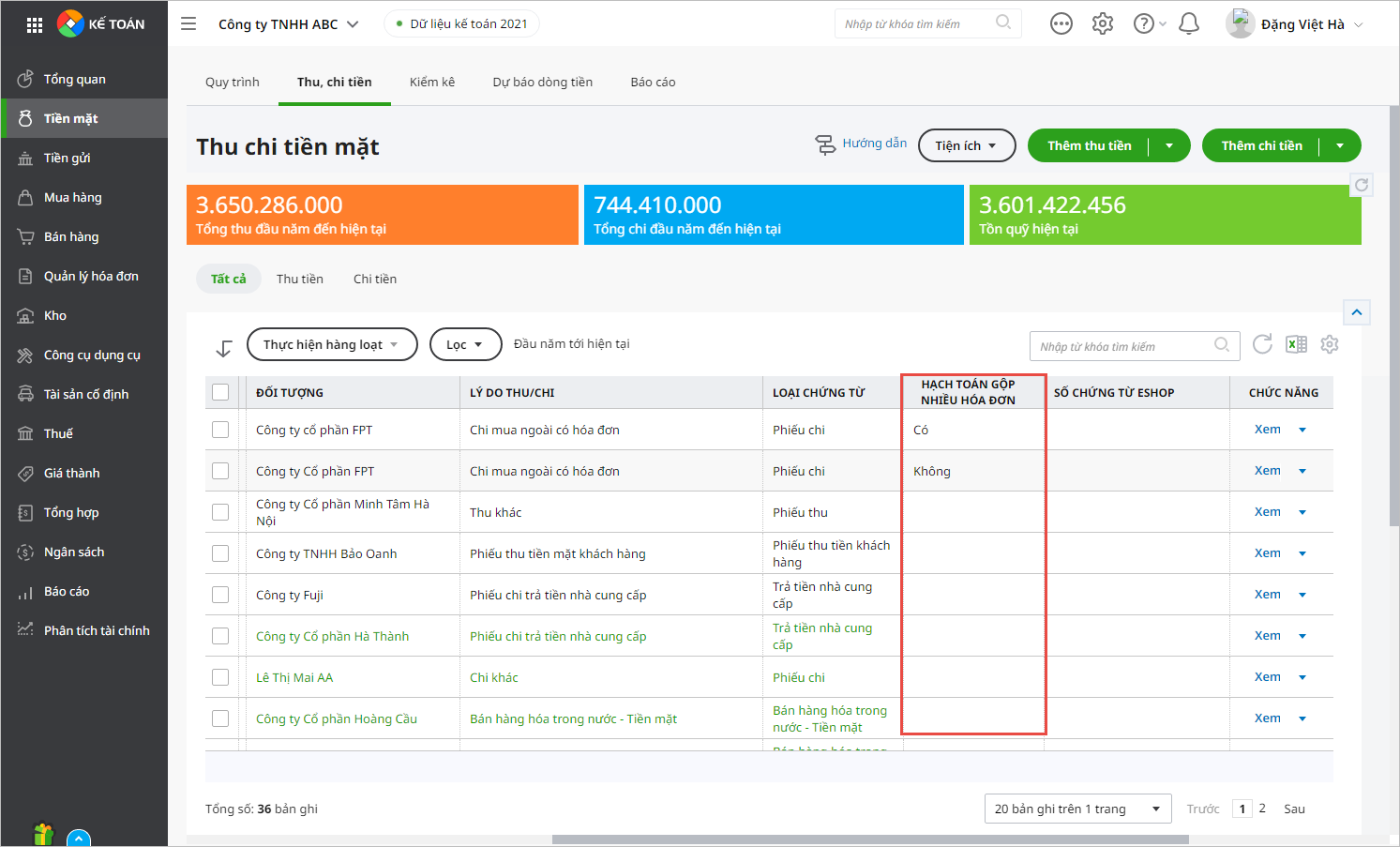Expand the Tiện ích dropdown

tap(966, 145)
